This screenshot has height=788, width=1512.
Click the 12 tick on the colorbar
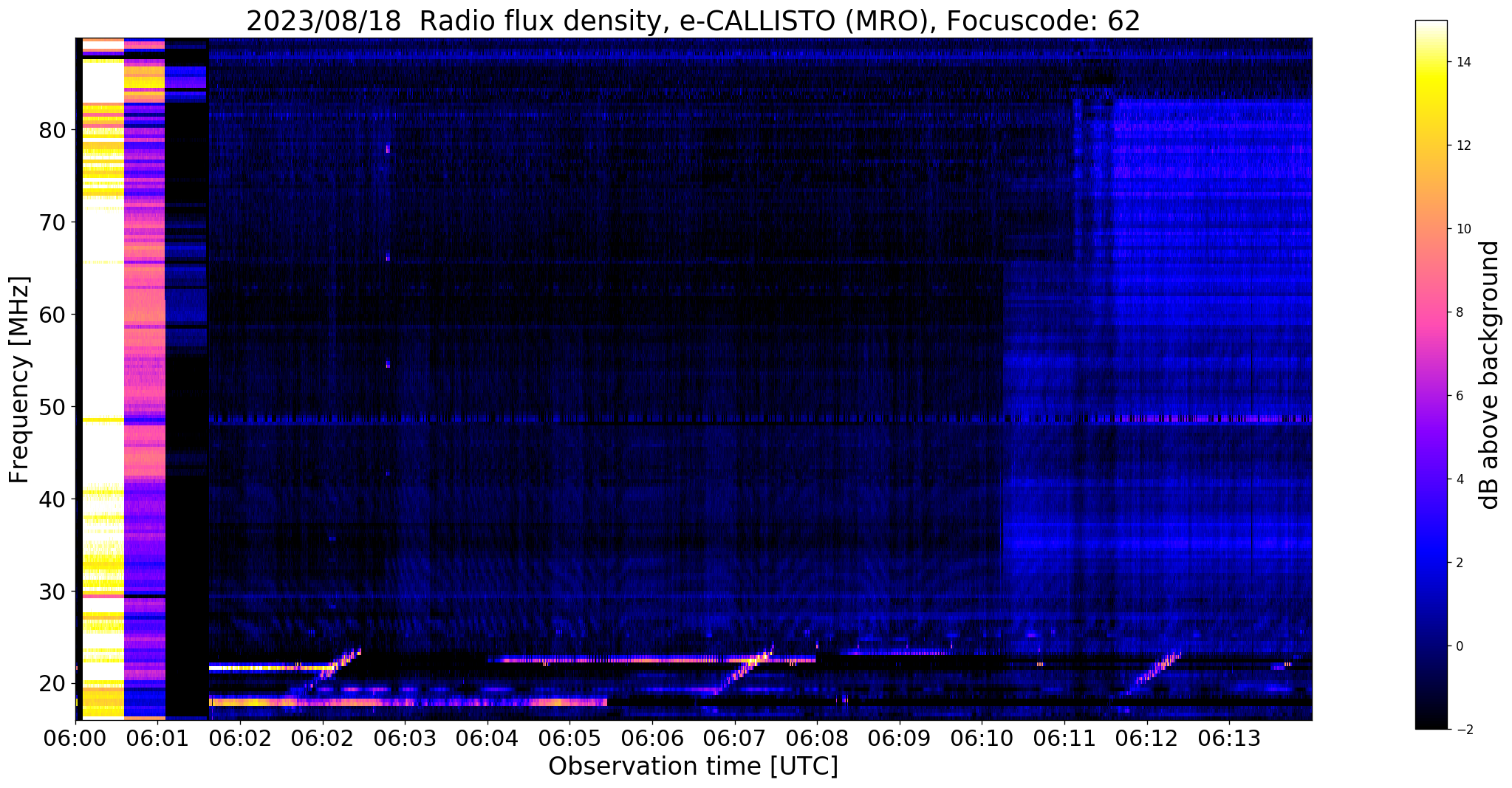pos(1462,145)
